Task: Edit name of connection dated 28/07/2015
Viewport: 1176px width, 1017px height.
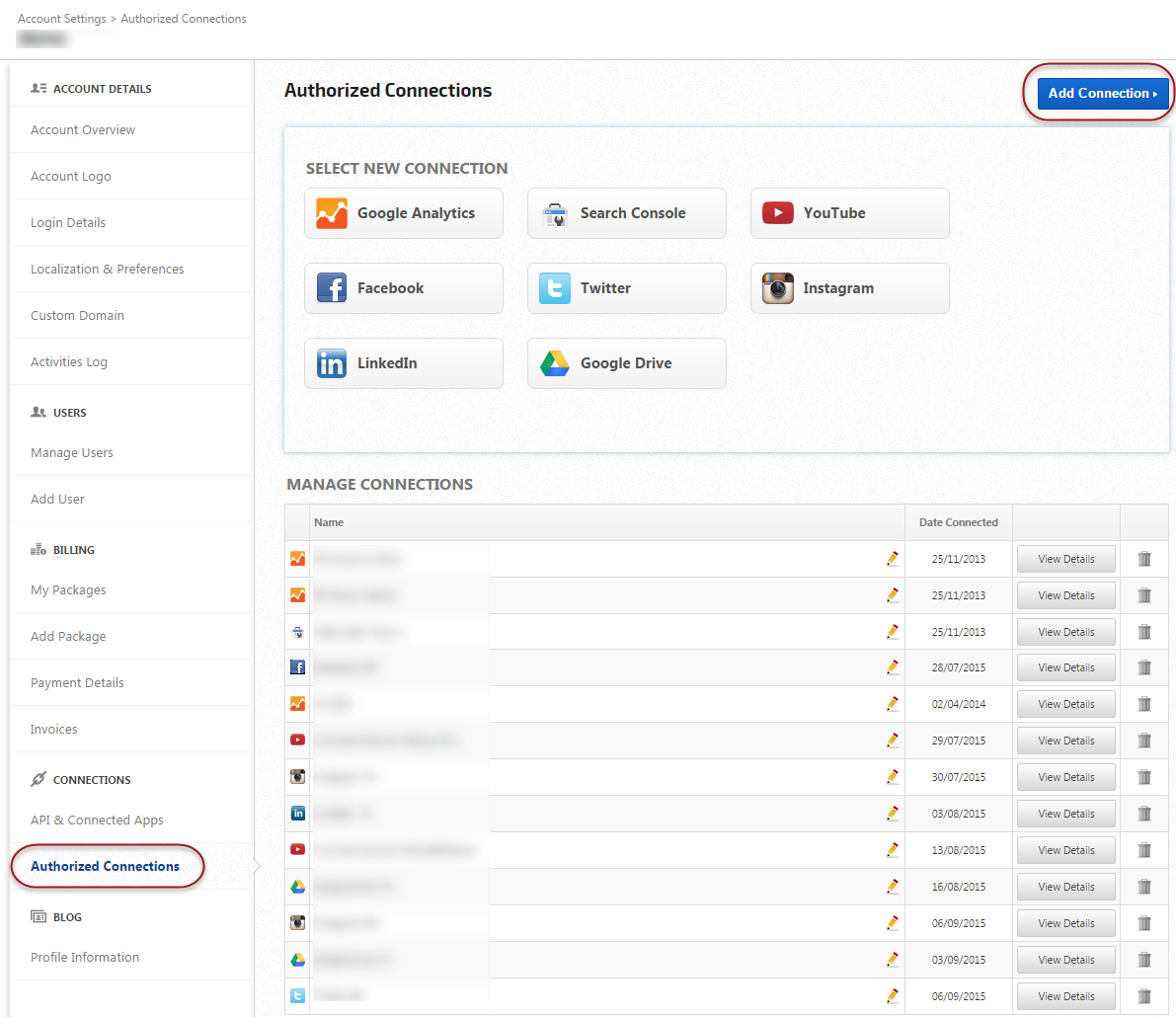Action: point(893,667)
